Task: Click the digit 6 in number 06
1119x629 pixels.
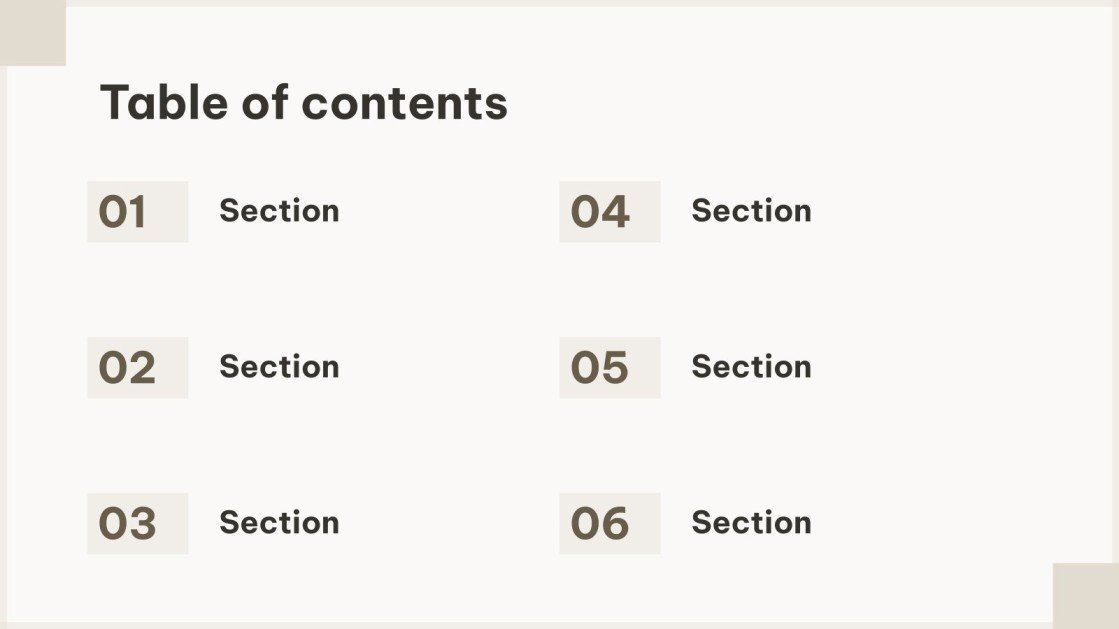Action: coord(615,524)
